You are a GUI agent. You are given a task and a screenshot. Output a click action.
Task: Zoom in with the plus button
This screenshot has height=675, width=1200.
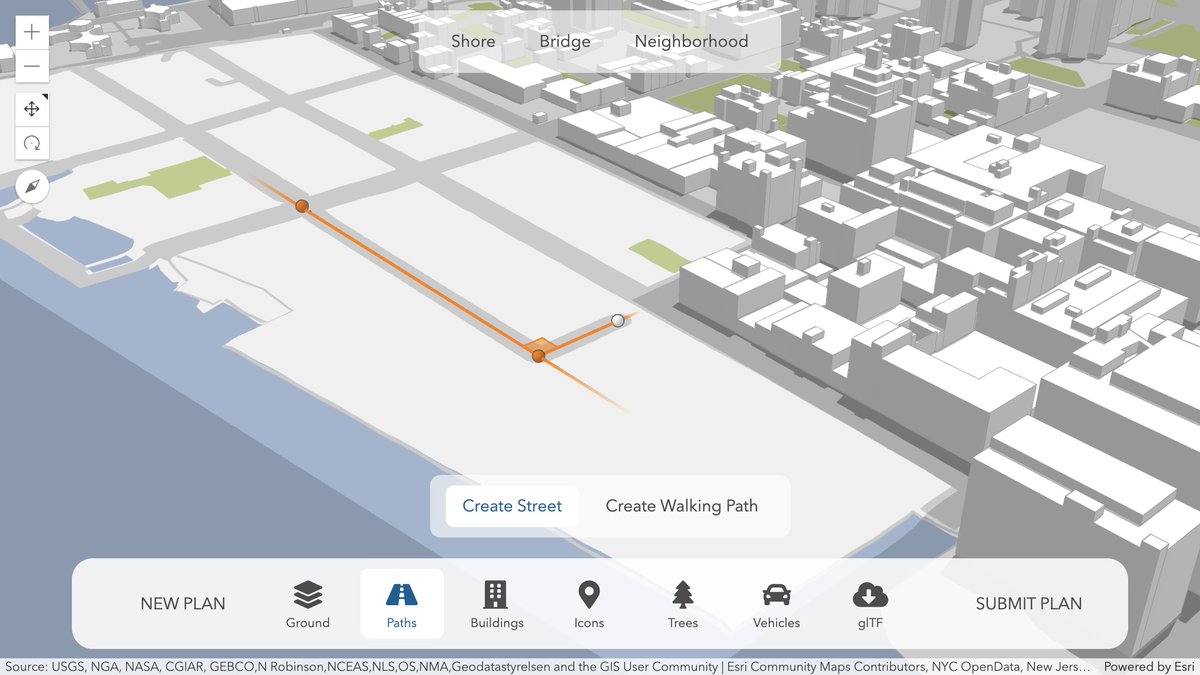(x=32, y=32)
